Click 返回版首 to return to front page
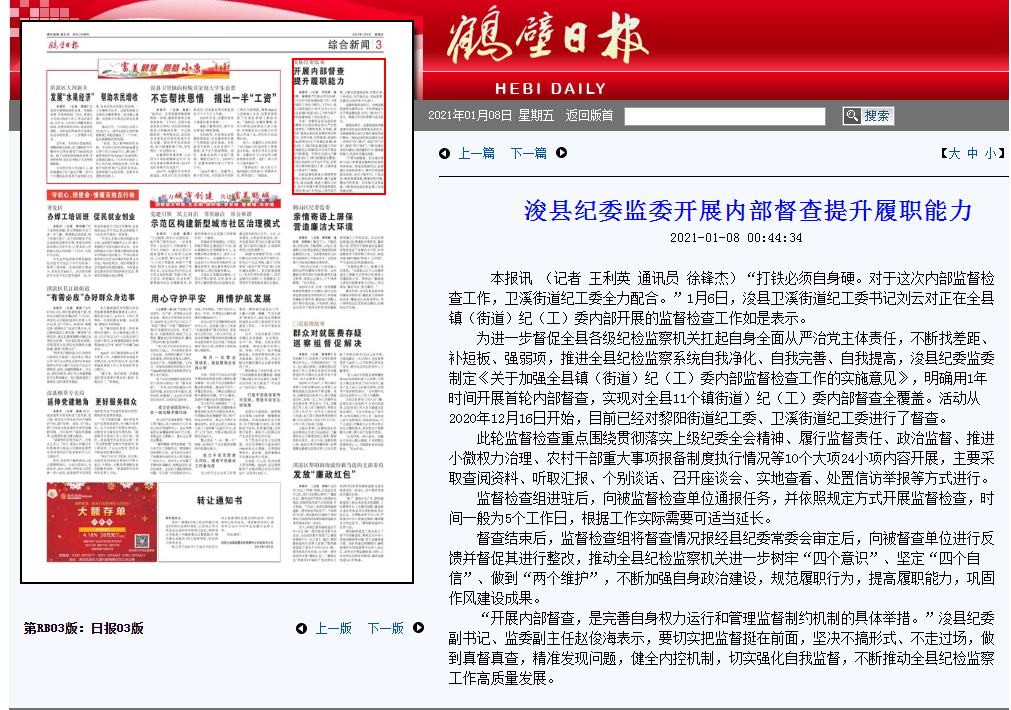 click(x=589, y=116)
